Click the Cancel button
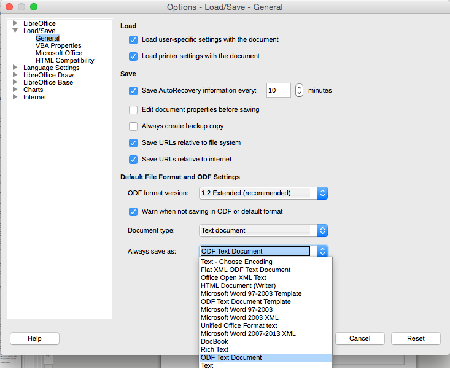This screenshot has height=368, width=450. (360, 338)
